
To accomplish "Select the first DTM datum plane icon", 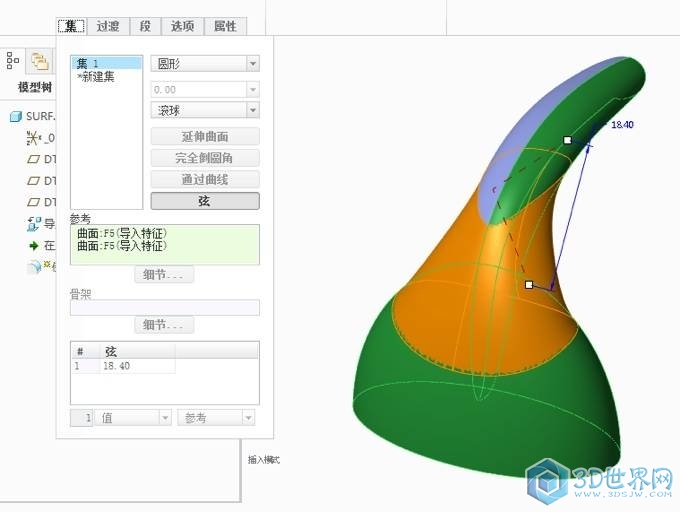I will [x=33, y=159].
